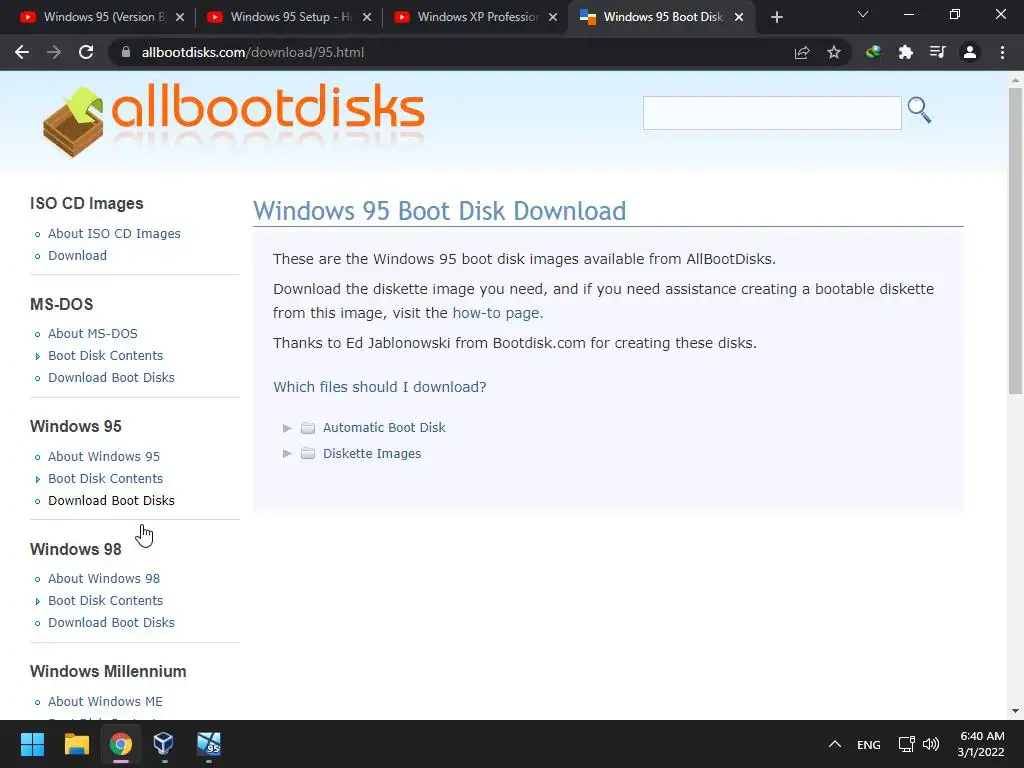Click the colorful extension icon beside bookmark star

click(x=873, y=52)
